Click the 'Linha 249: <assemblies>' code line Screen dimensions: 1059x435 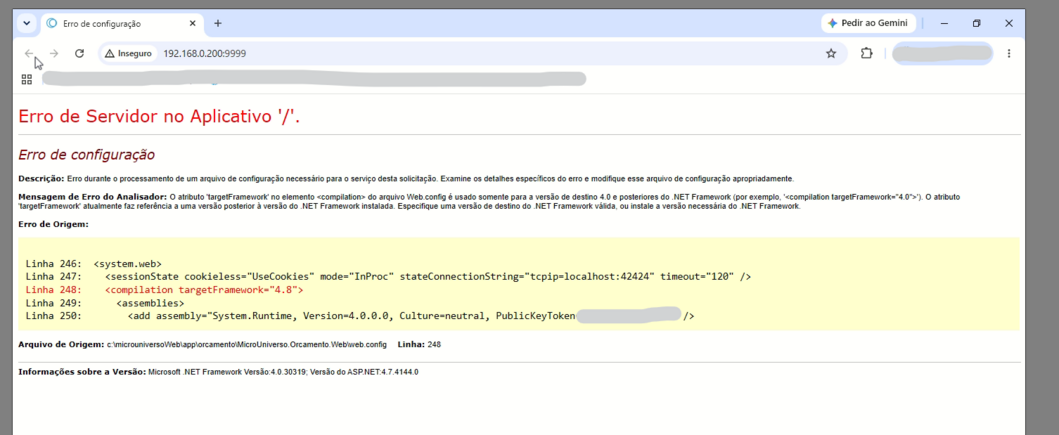click(105, 303)
